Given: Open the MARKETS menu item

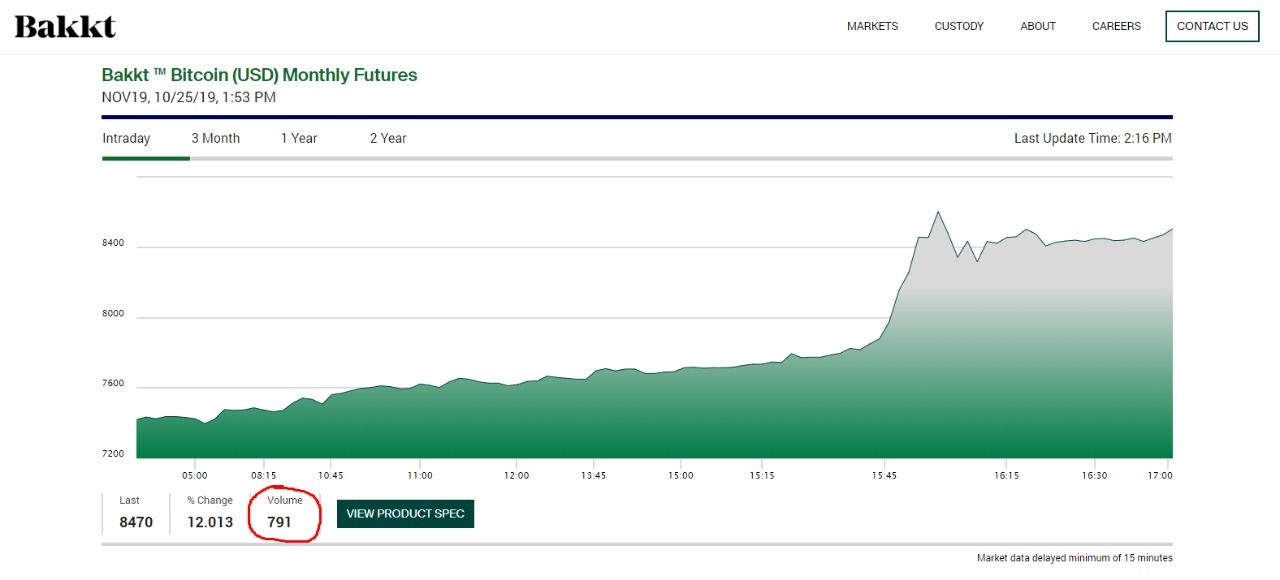Looking at the screenshot, I should point(872,26).
